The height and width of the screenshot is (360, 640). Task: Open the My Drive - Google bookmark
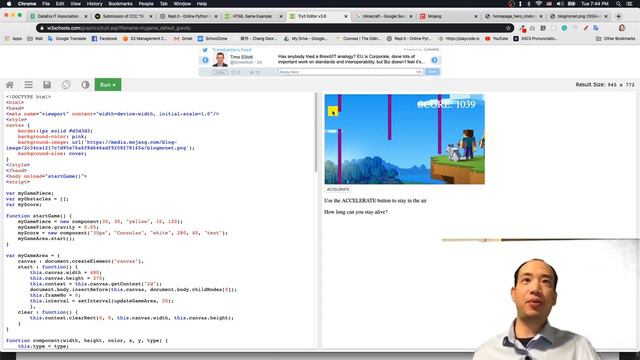point(305,38)
